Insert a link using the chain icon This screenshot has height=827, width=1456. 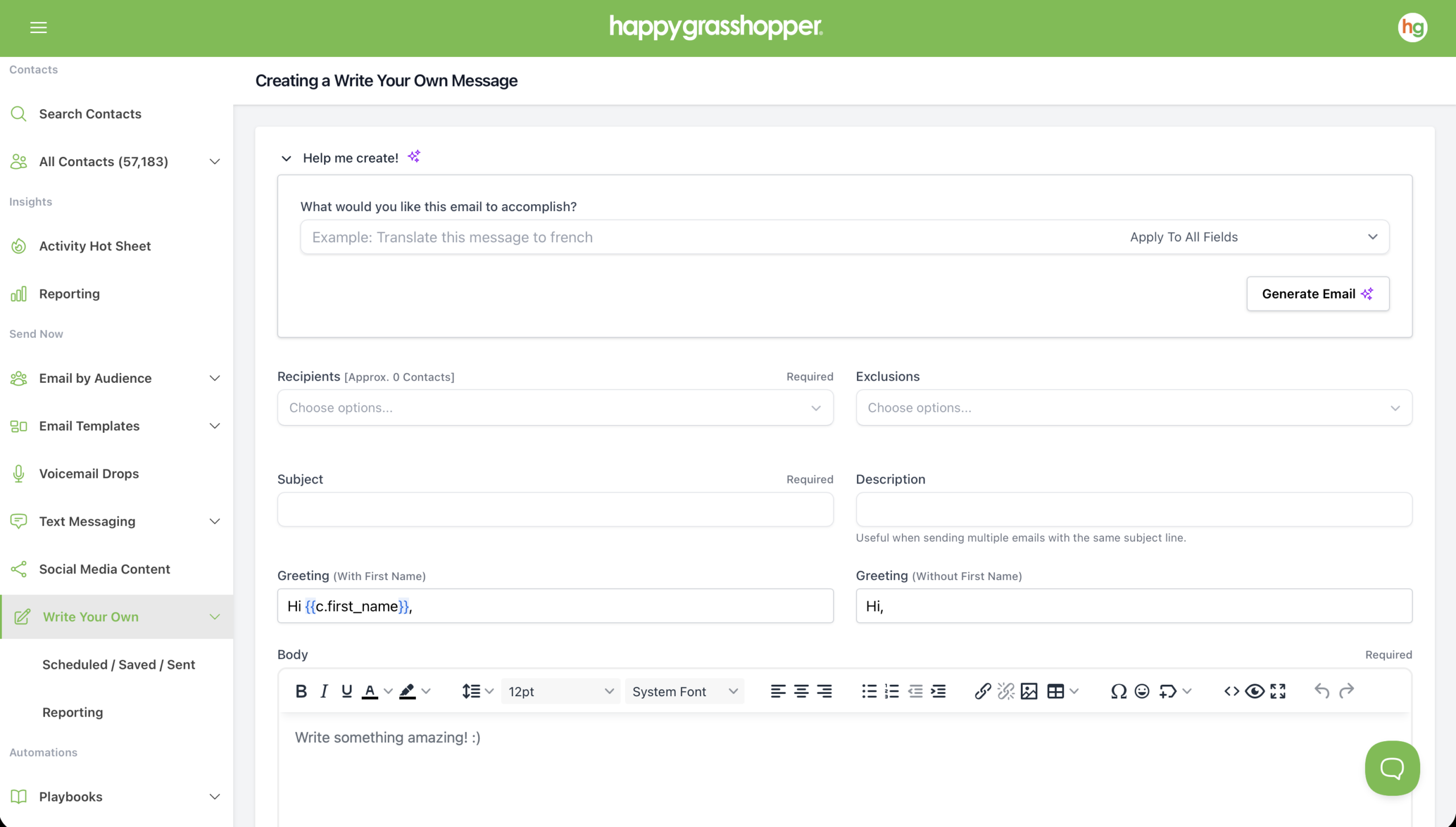pyautogui.click(x=983, y=691)
